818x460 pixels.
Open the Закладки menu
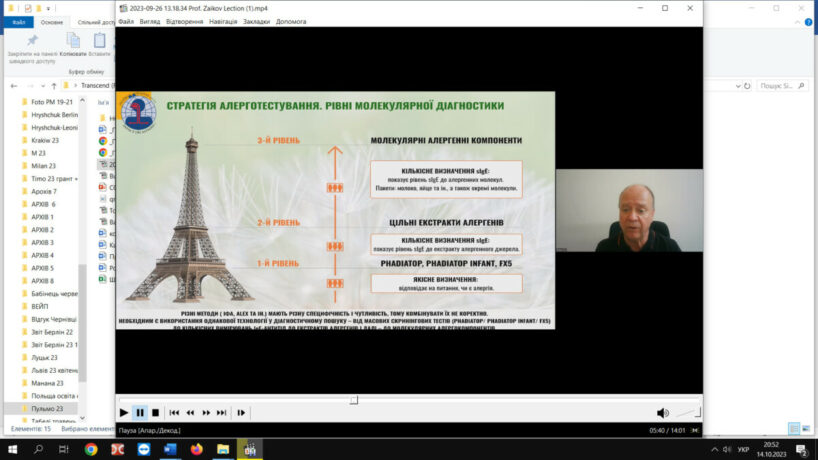tap(256, 21)
